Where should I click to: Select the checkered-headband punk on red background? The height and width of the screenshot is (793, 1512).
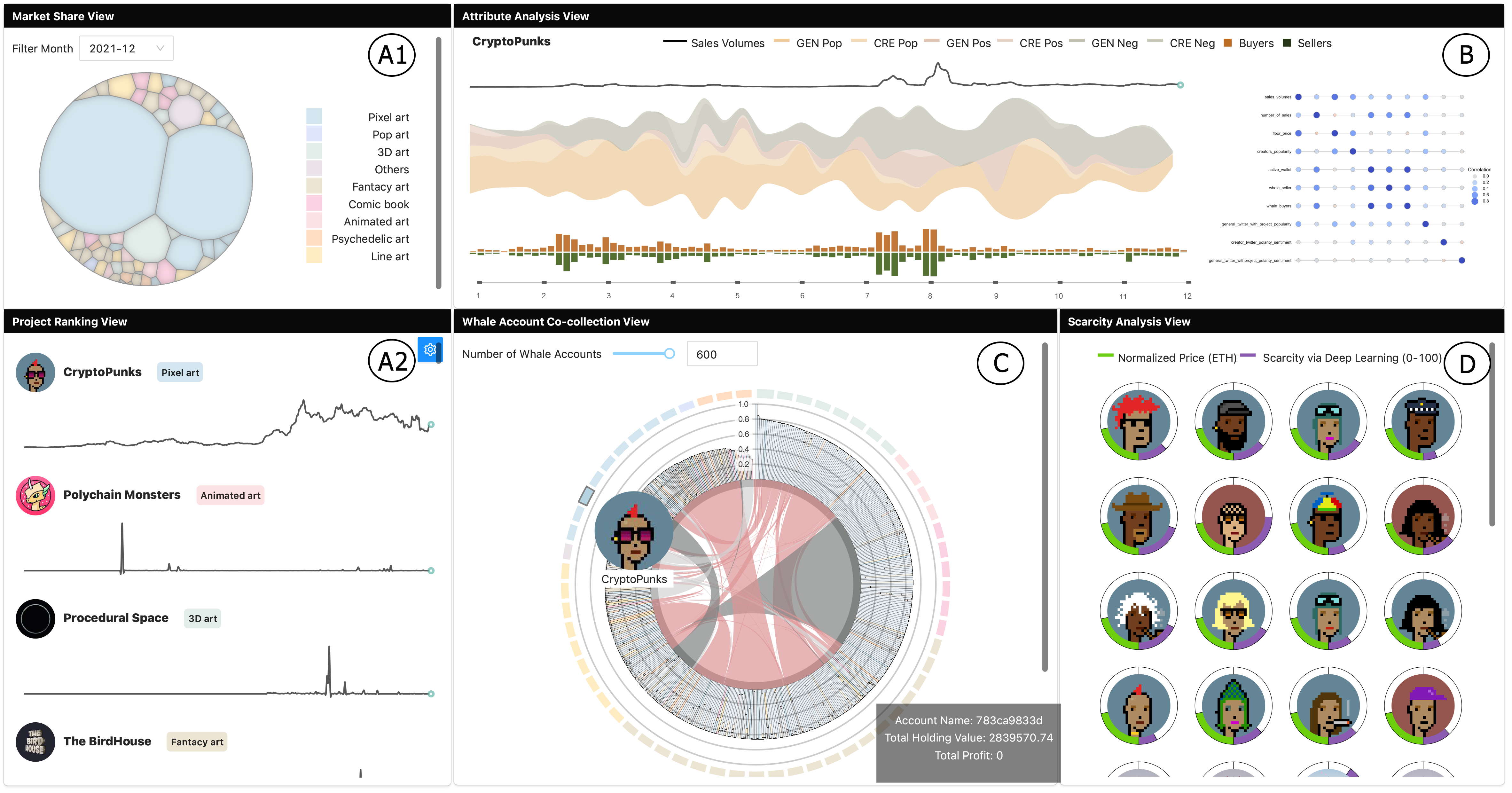coord(1233,516)
